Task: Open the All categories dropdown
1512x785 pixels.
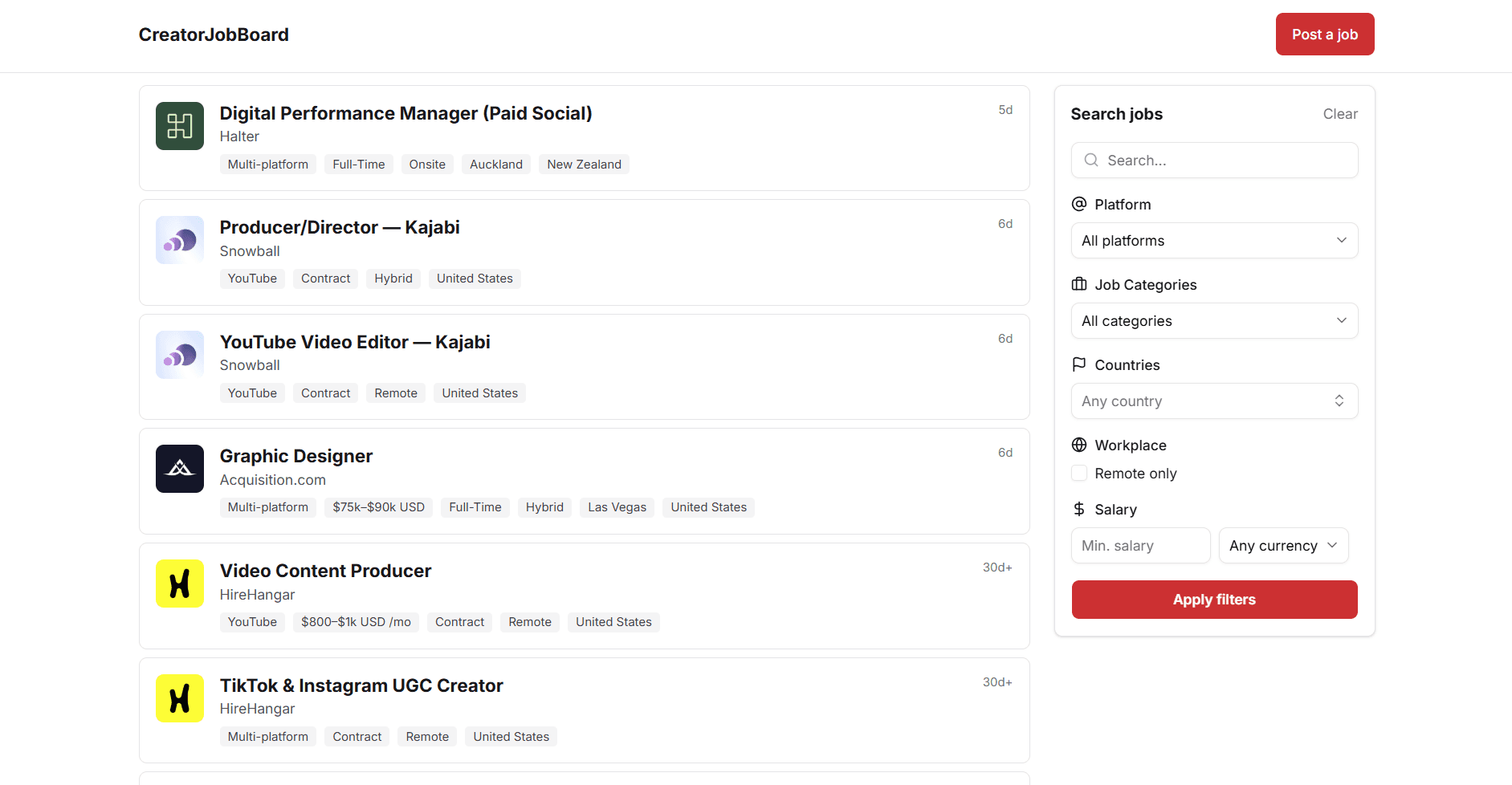Action: tap(1214, 321)
